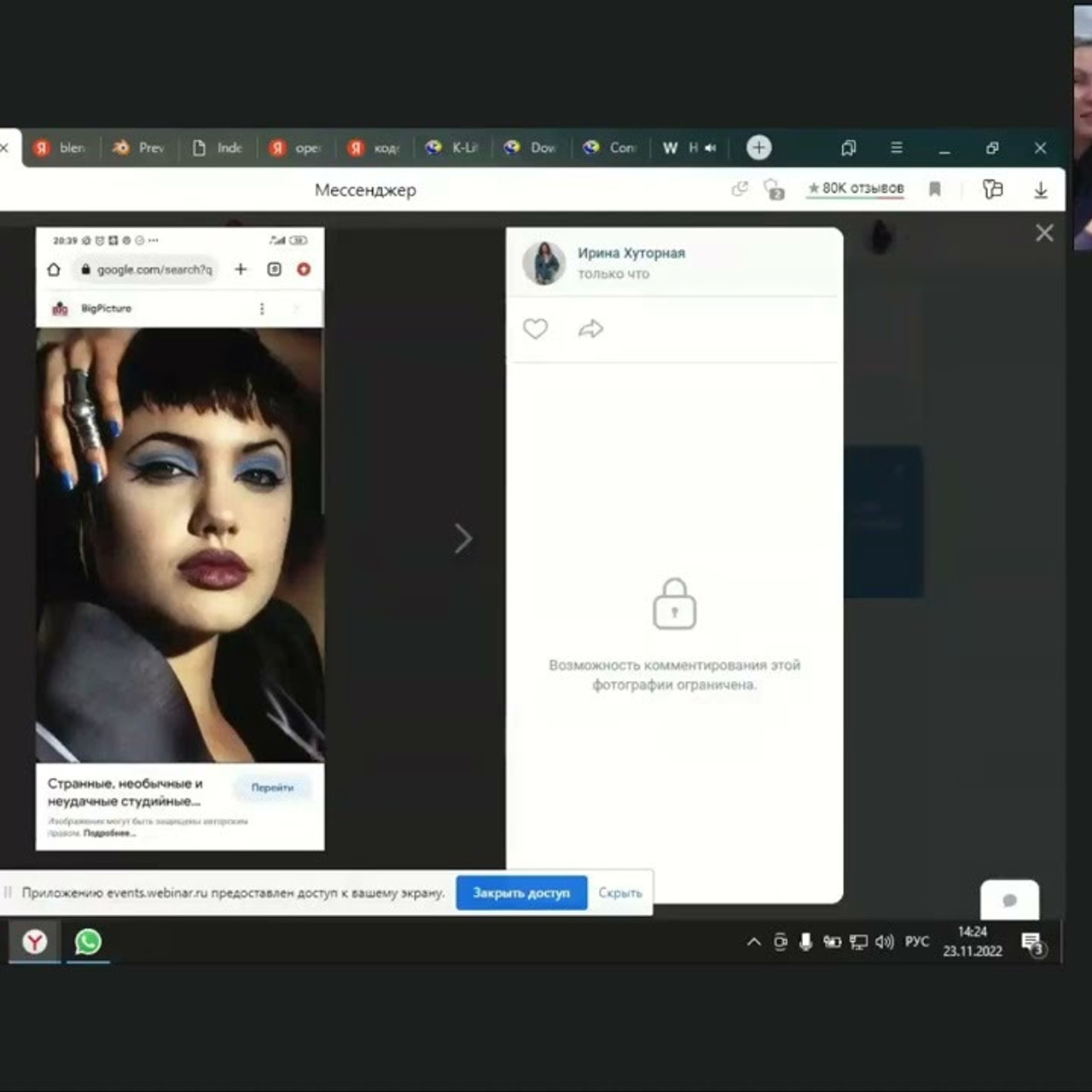Open browser downloads arrow icon
This screenshot has width=1092, height=1092.
[x=1040, y=189]
